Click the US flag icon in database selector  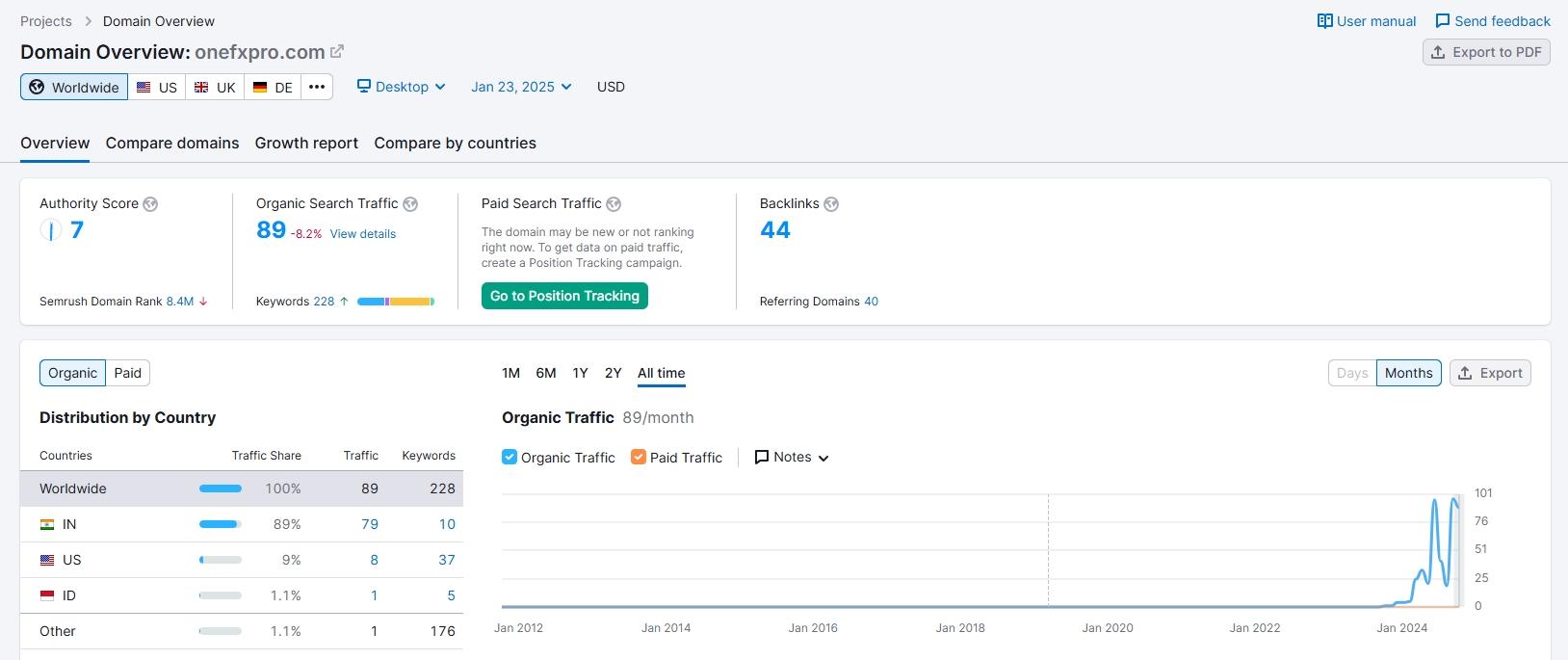[144, 87]
